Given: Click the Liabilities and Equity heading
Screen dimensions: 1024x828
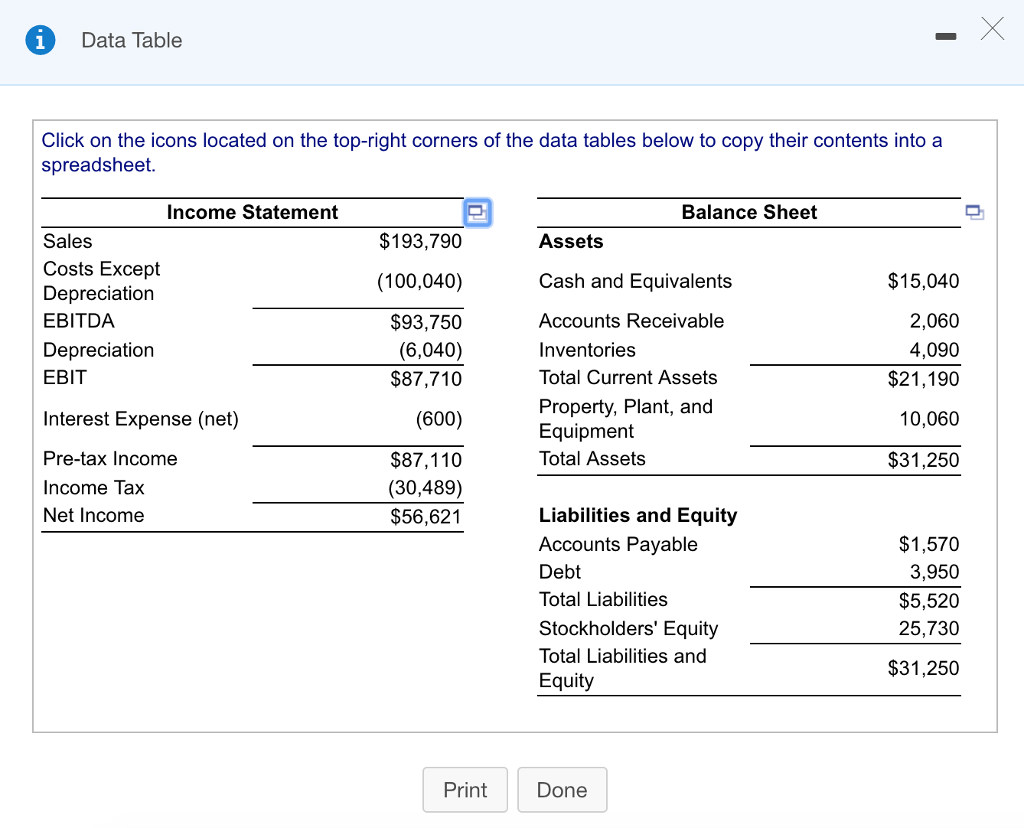Looking at the screenshot, I should tap(638, 515).
